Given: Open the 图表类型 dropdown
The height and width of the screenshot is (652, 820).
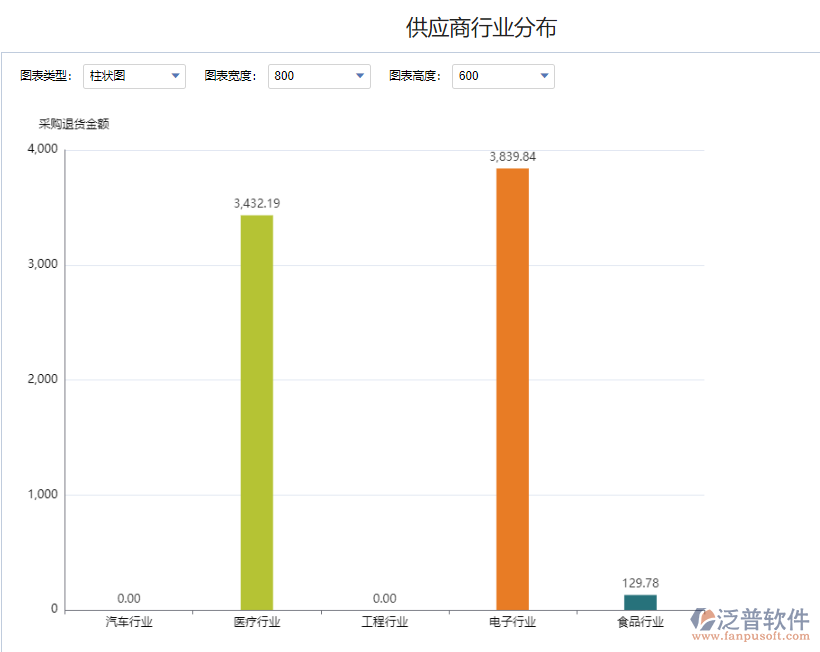Looking at the screenshot, I should point(134,75).
